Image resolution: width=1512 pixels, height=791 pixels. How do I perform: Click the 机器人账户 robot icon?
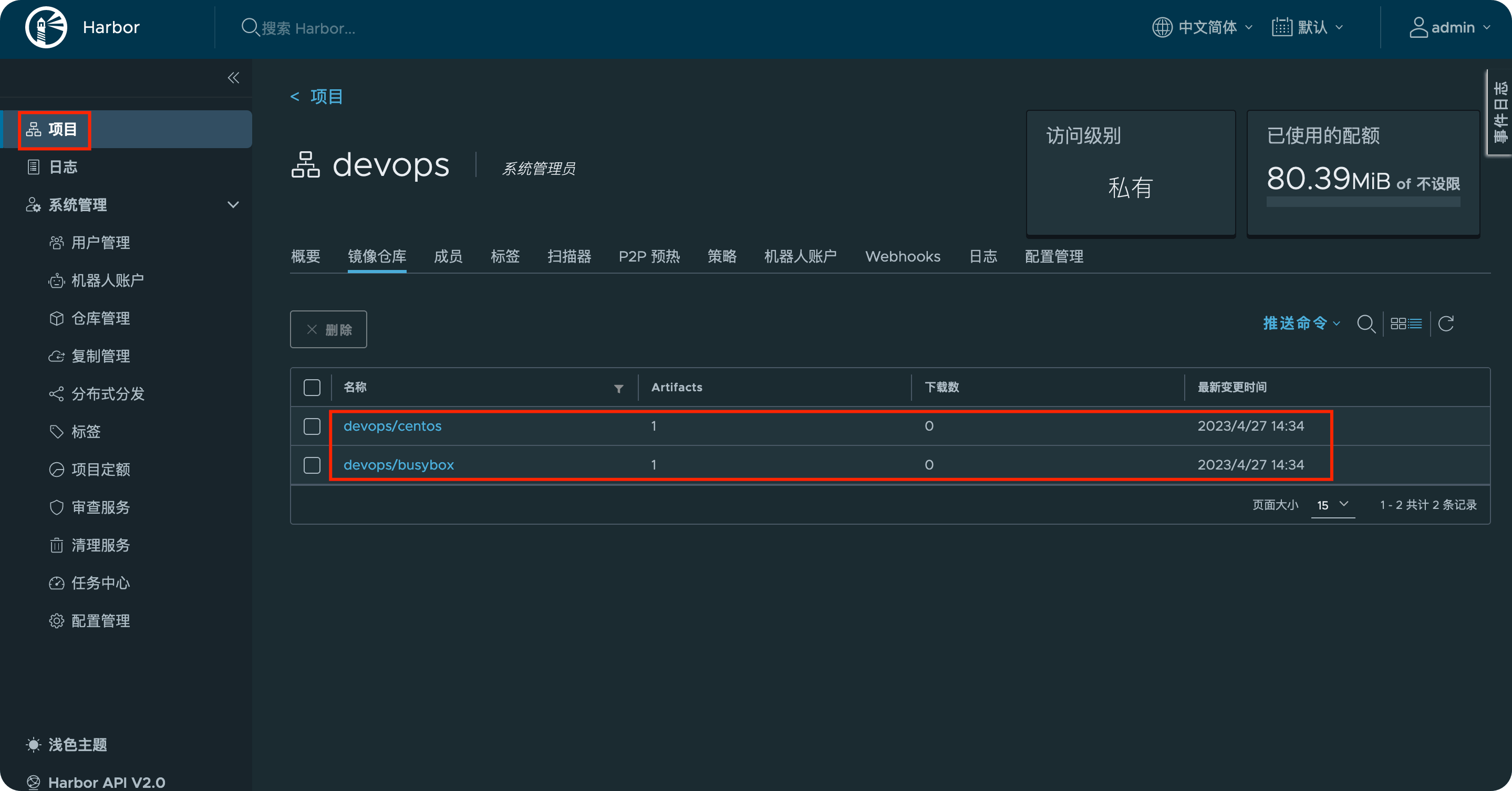click(56, 280)
